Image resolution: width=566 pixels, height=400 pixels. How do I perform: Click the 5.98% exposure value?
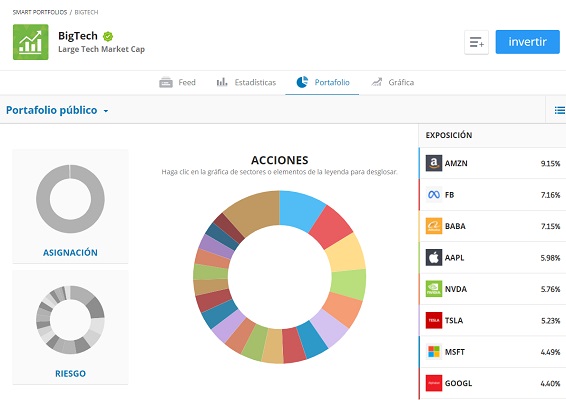tap(550, 258)
